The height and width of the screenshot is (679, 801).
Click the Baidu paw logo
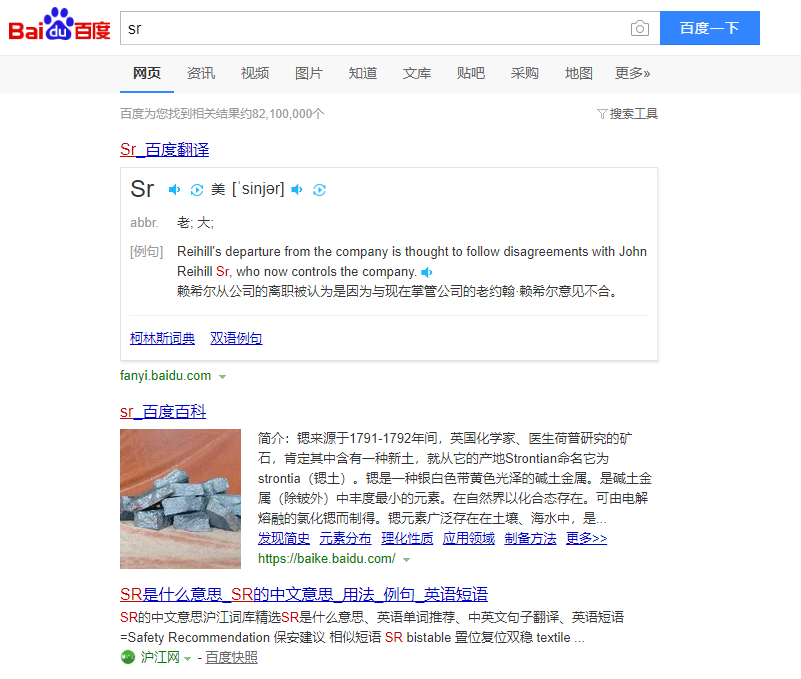[x=59, y=24]
